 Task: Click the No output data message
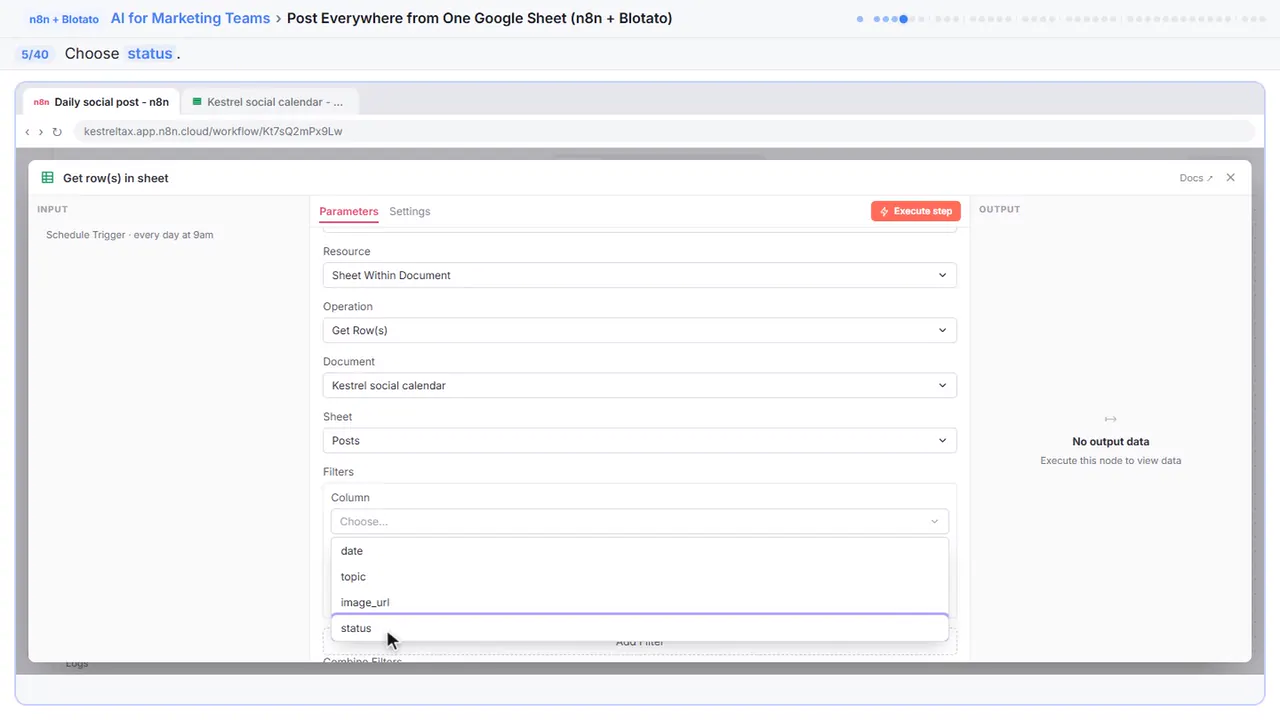pyautogui.click(x=1110, y=441)
